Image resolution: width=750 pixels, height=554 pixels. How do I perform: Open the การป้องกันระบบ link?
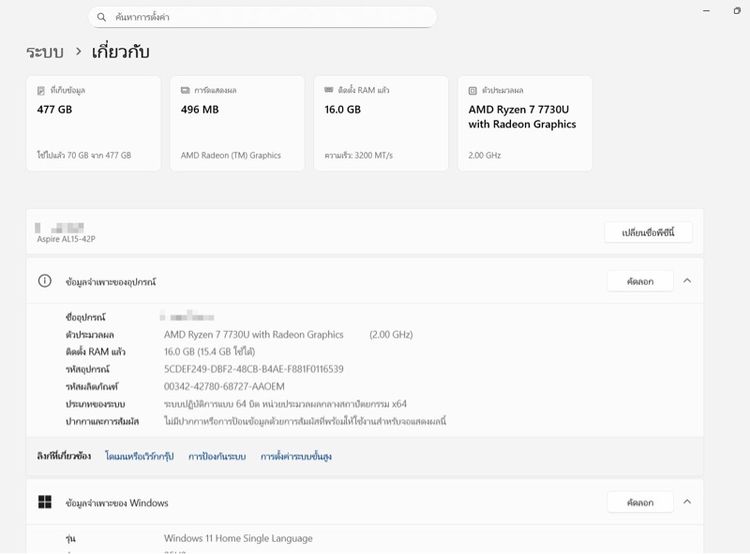pyautogui.click(x=217, y=456)
